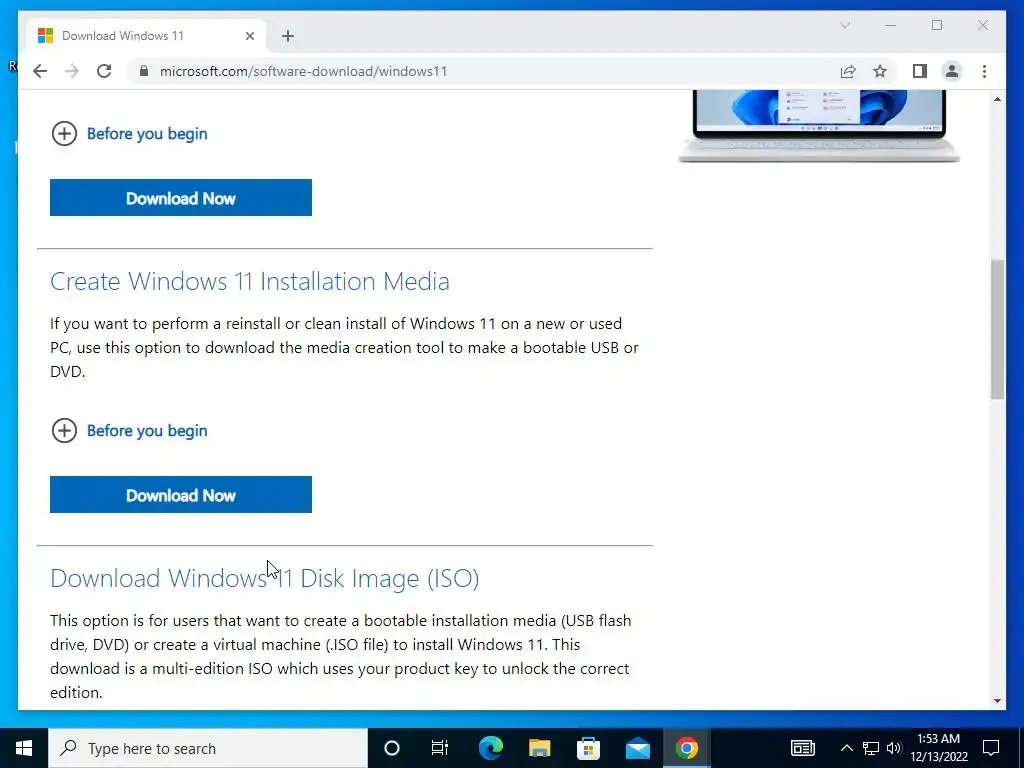1024x768 pixels.
Task: Open Cortana circle icon on taskbar
Action: coord(391,748)
